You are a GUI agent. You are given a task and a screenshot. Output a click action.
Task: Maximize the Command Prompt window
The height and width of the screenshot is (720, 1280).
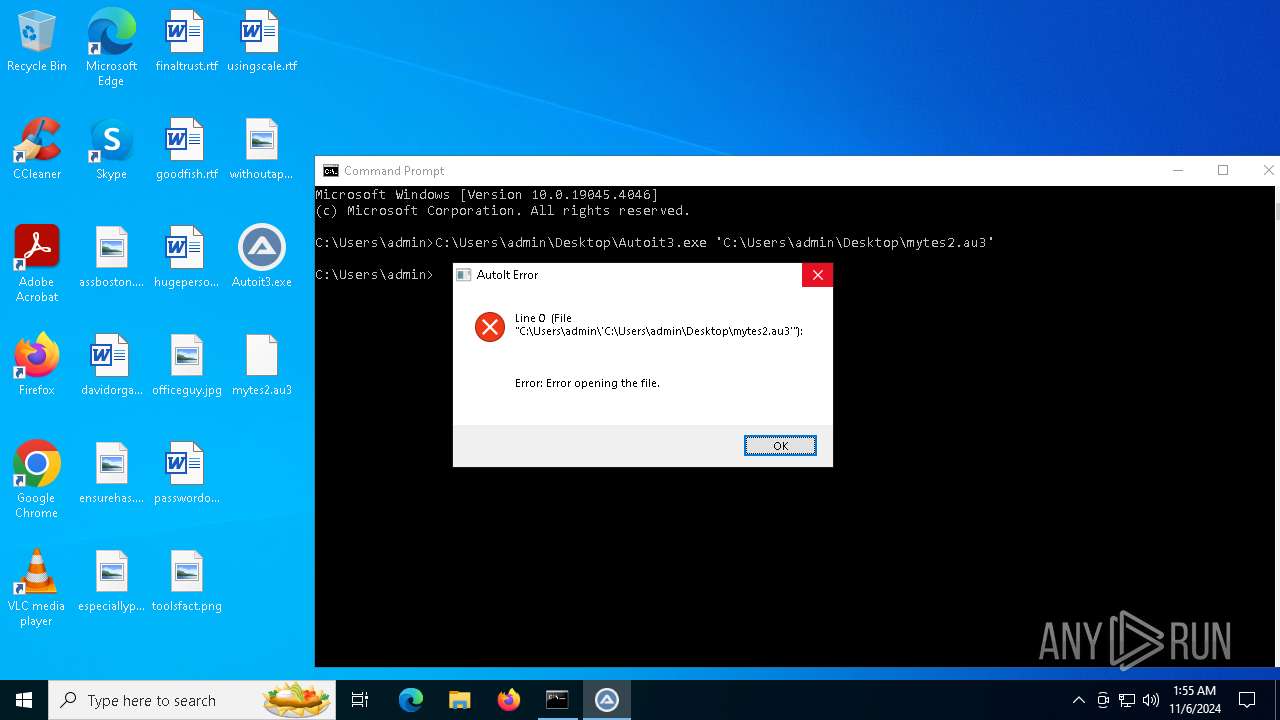(x=1223, y=171)
